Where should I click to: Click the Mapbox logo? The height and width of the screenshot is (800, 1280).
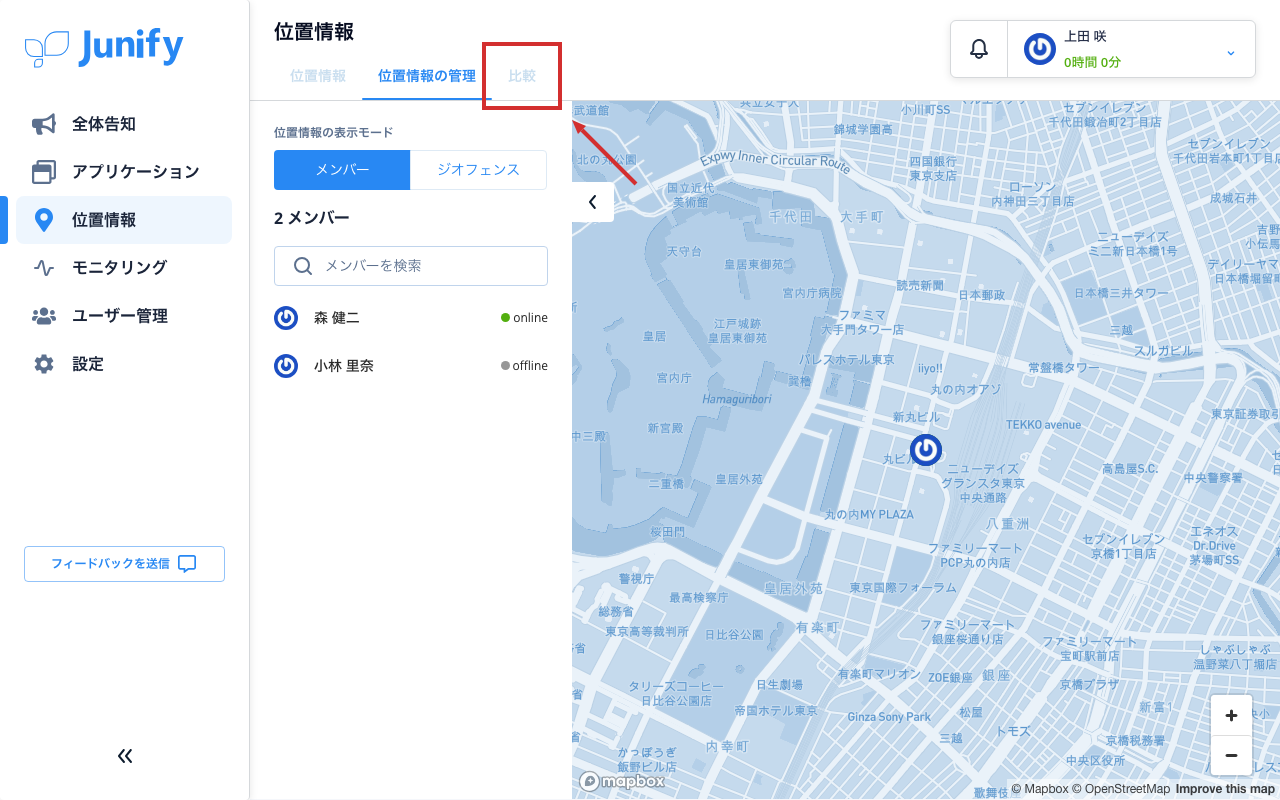[622, 781]
